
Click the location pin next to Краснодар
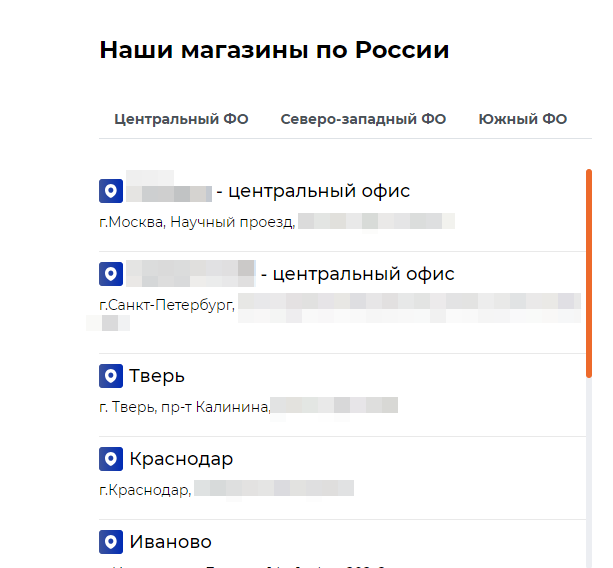pos(111,459)
